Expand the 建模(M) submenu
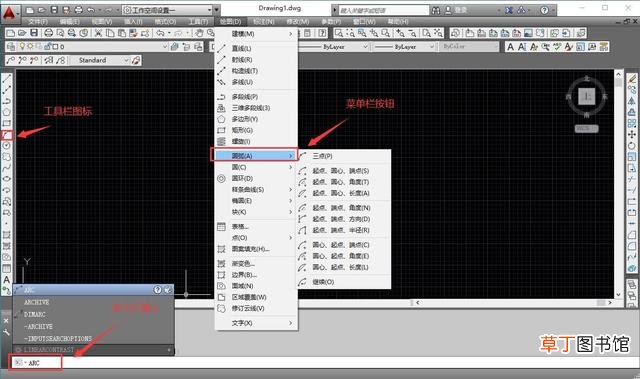Screen dimensions: 640x379 coord(256,34)
